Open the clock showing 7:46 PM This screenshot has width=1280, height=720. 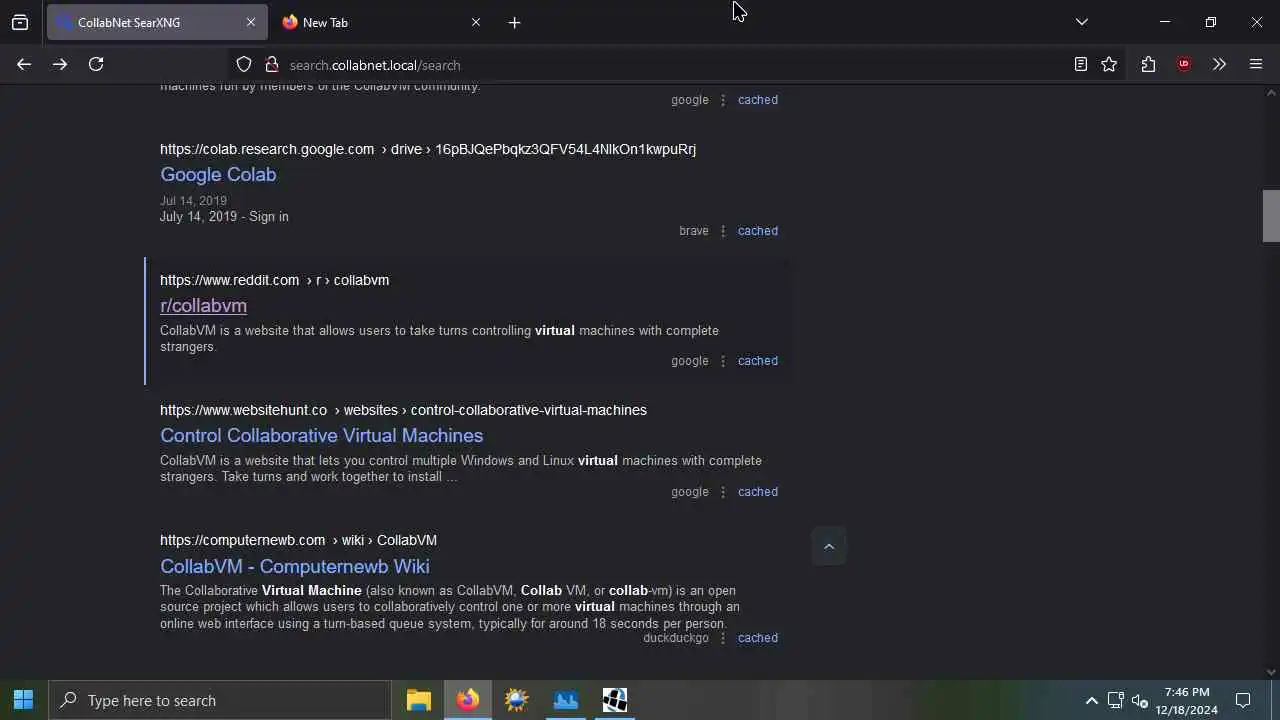(x=1187, y=700)
